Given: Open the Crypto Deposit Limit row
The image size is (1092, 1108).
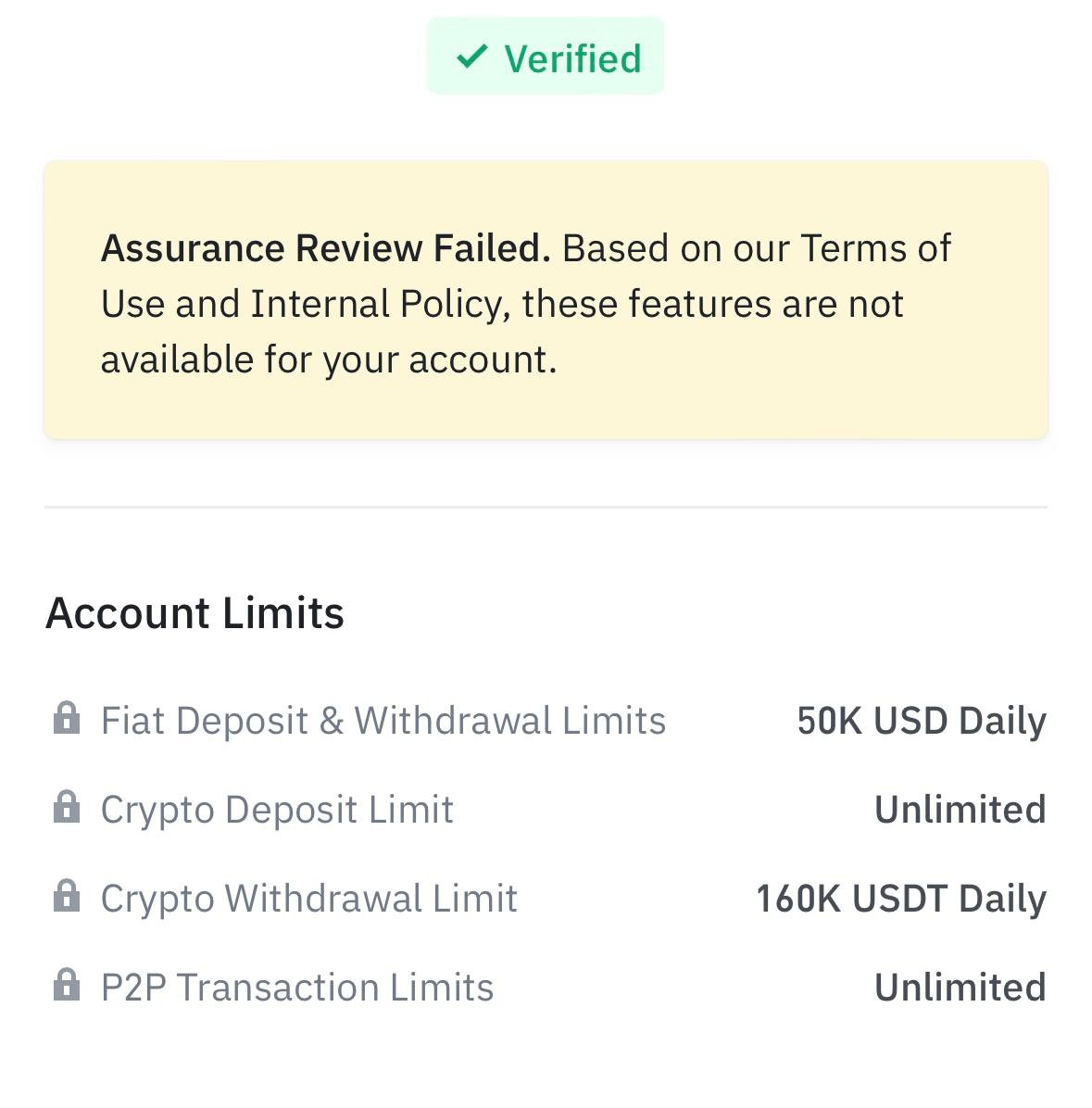Looking at the screenshot, I should [x=277, y=810].
